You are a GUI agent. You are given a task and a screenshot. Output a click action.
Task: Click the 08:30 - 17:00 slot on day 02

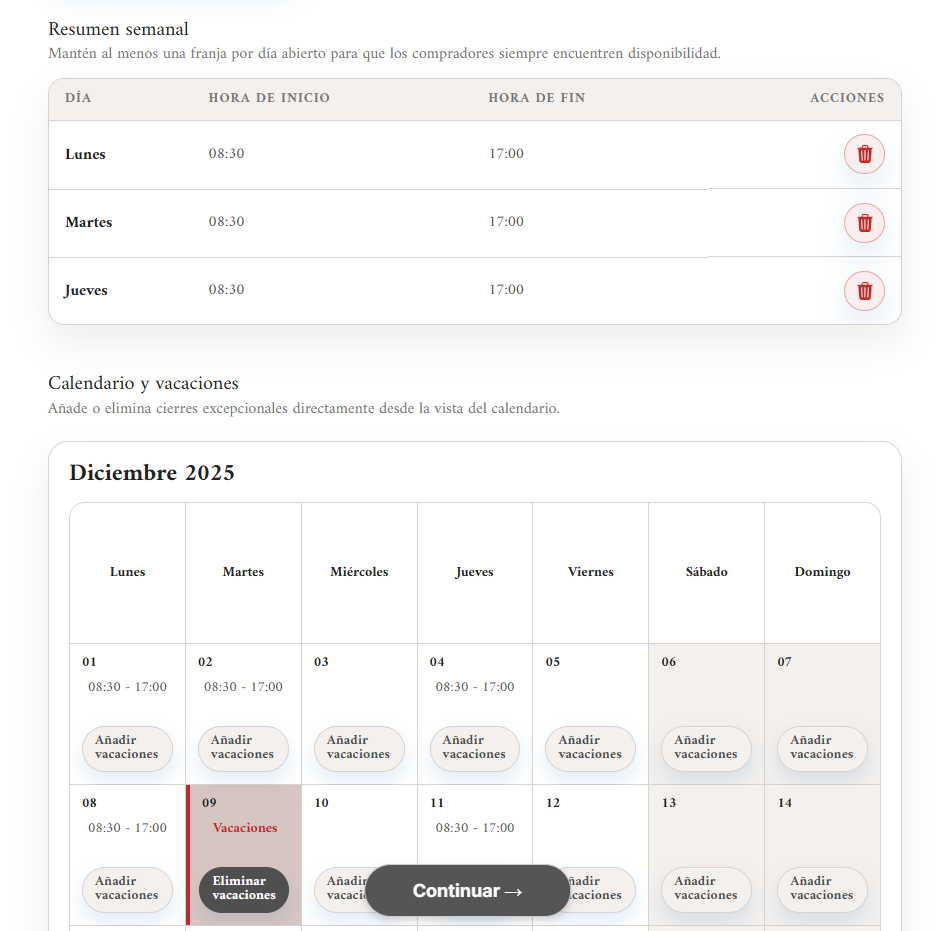click(x=243, y=687)
